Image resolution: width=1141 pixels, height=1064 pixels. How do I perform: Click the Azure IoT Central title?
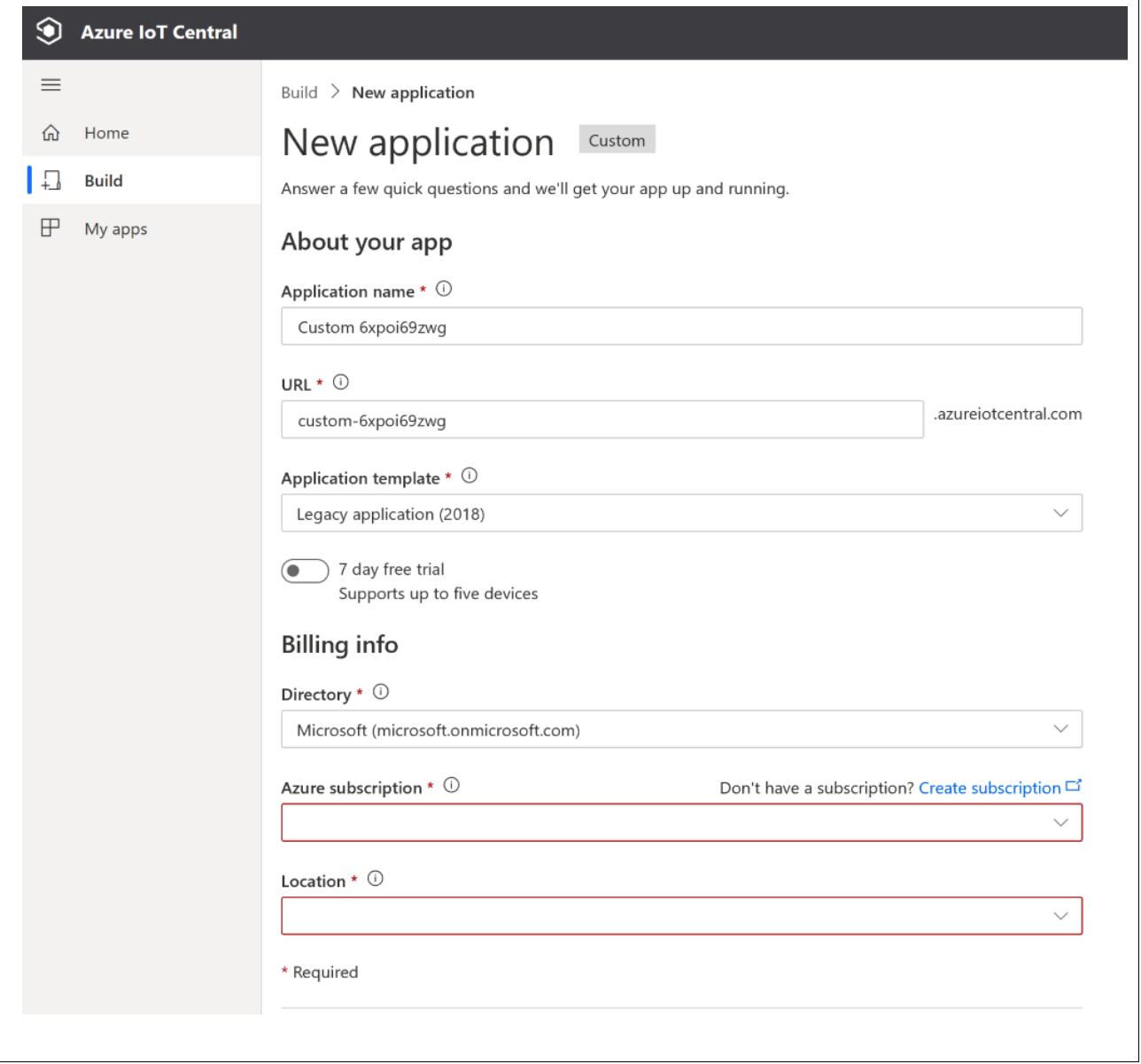(x=159, y=32)
